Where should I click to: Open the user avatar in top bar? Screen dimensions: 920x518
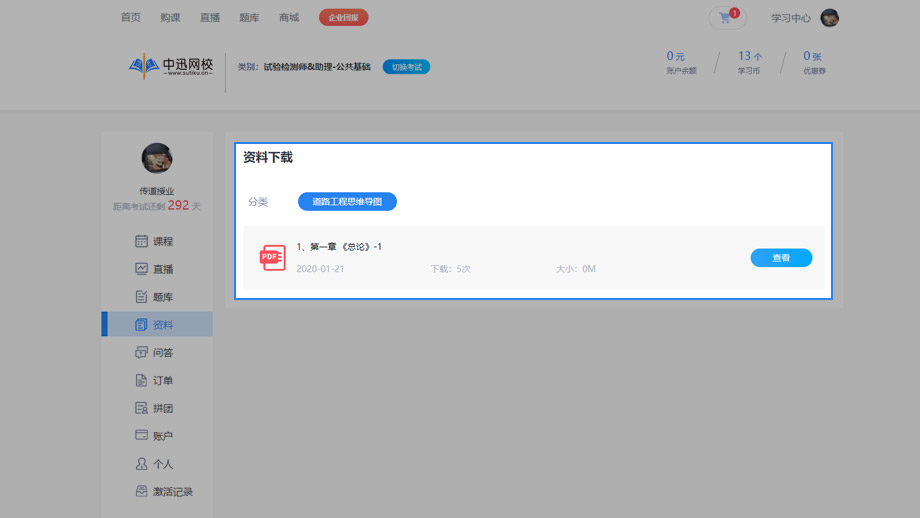pos(829,18)
